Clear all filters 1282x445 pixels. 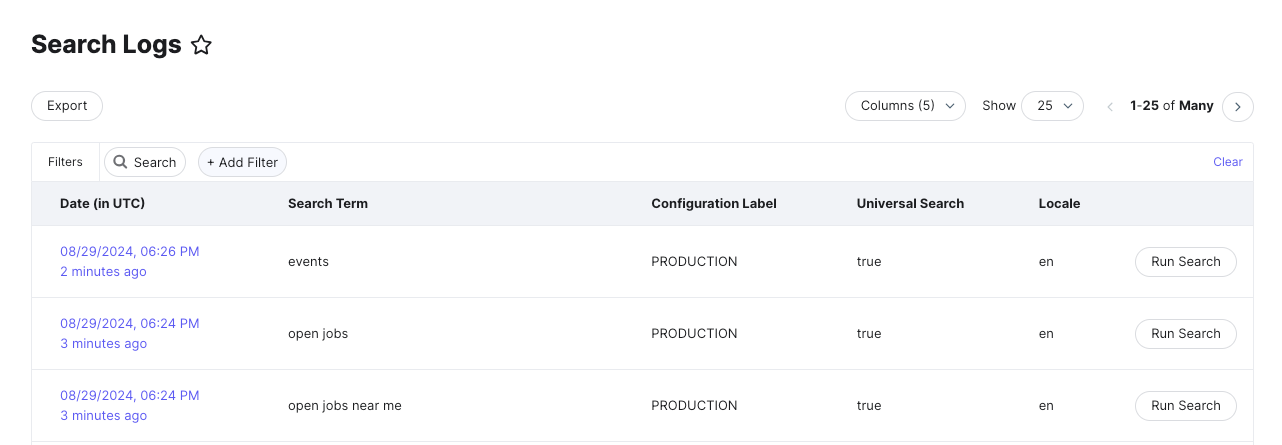(x=1228, y=162)
